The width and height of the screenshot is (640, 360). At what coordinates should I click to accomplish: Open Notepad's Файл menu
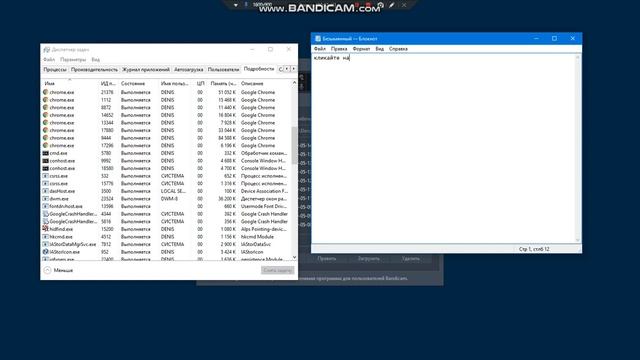pyautogui.click(x=320, y=49)
